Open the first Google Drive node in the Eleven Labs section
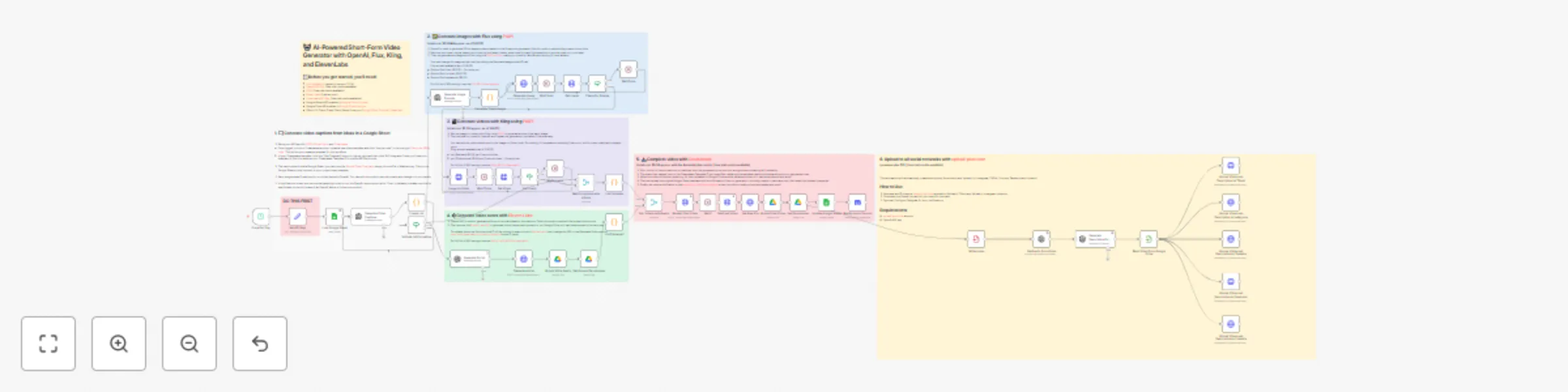 pos(557,259)
